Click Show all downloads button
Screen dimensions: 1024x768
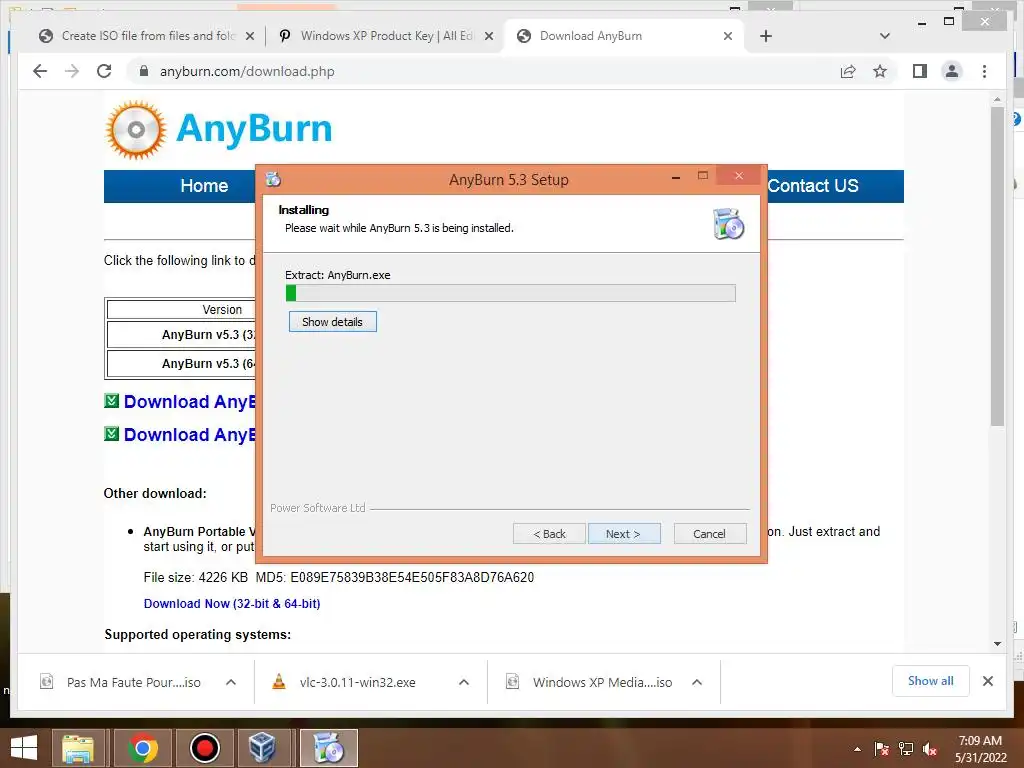pos(931,681)
